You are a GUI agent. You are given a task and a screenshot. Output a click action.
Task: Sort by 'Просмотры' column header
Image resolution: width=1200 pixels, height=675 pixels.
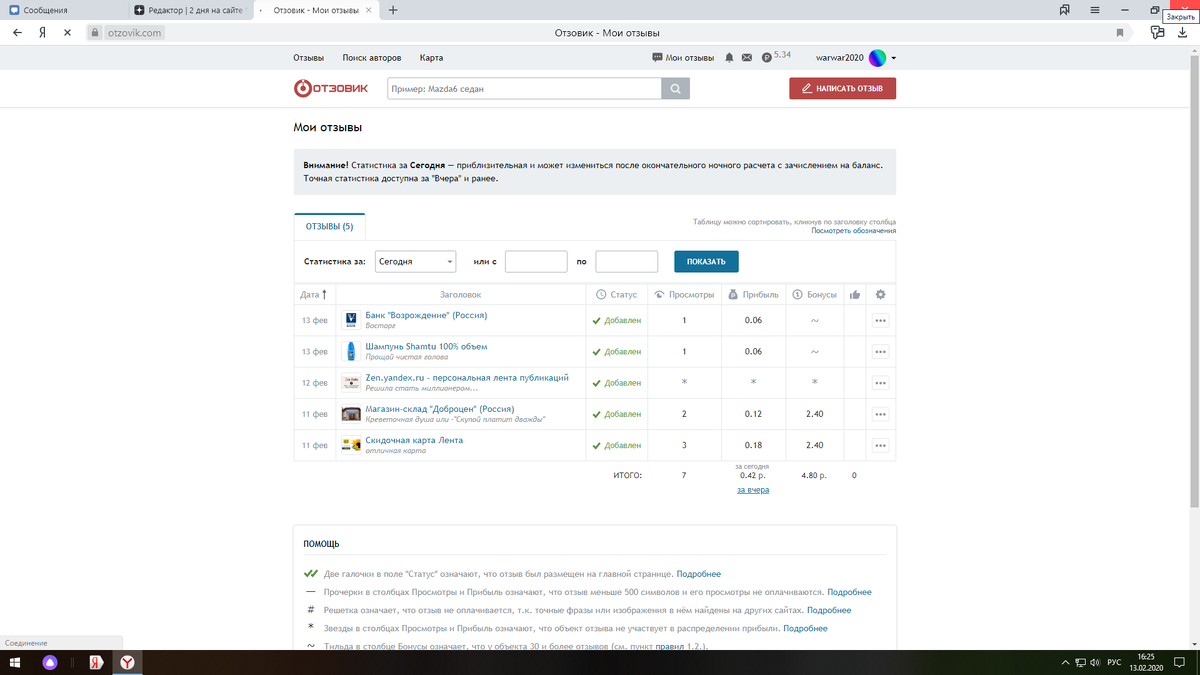684,295
